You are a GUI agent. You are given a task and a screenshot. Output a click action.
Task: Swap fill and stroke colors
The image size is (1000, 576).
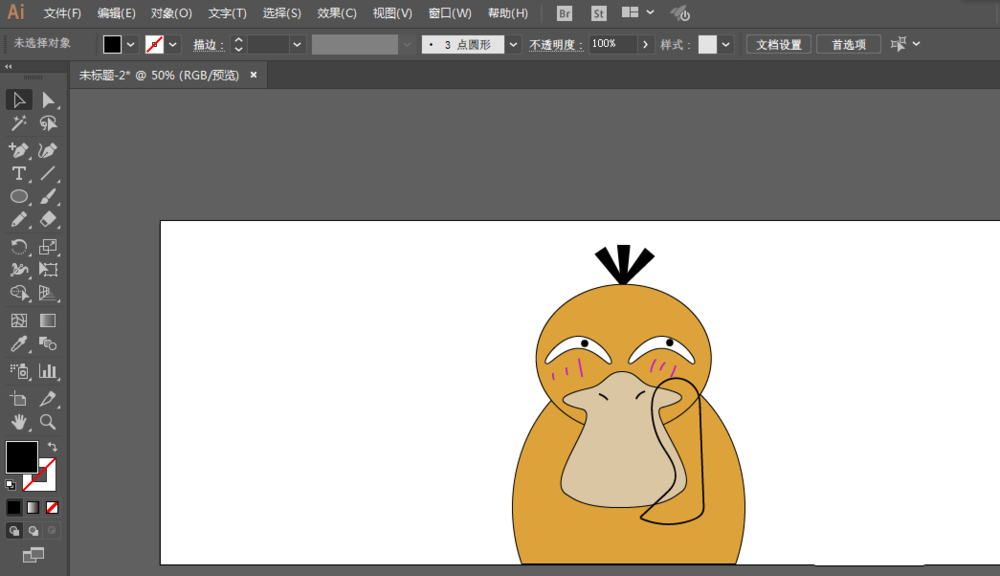(52, 447)
